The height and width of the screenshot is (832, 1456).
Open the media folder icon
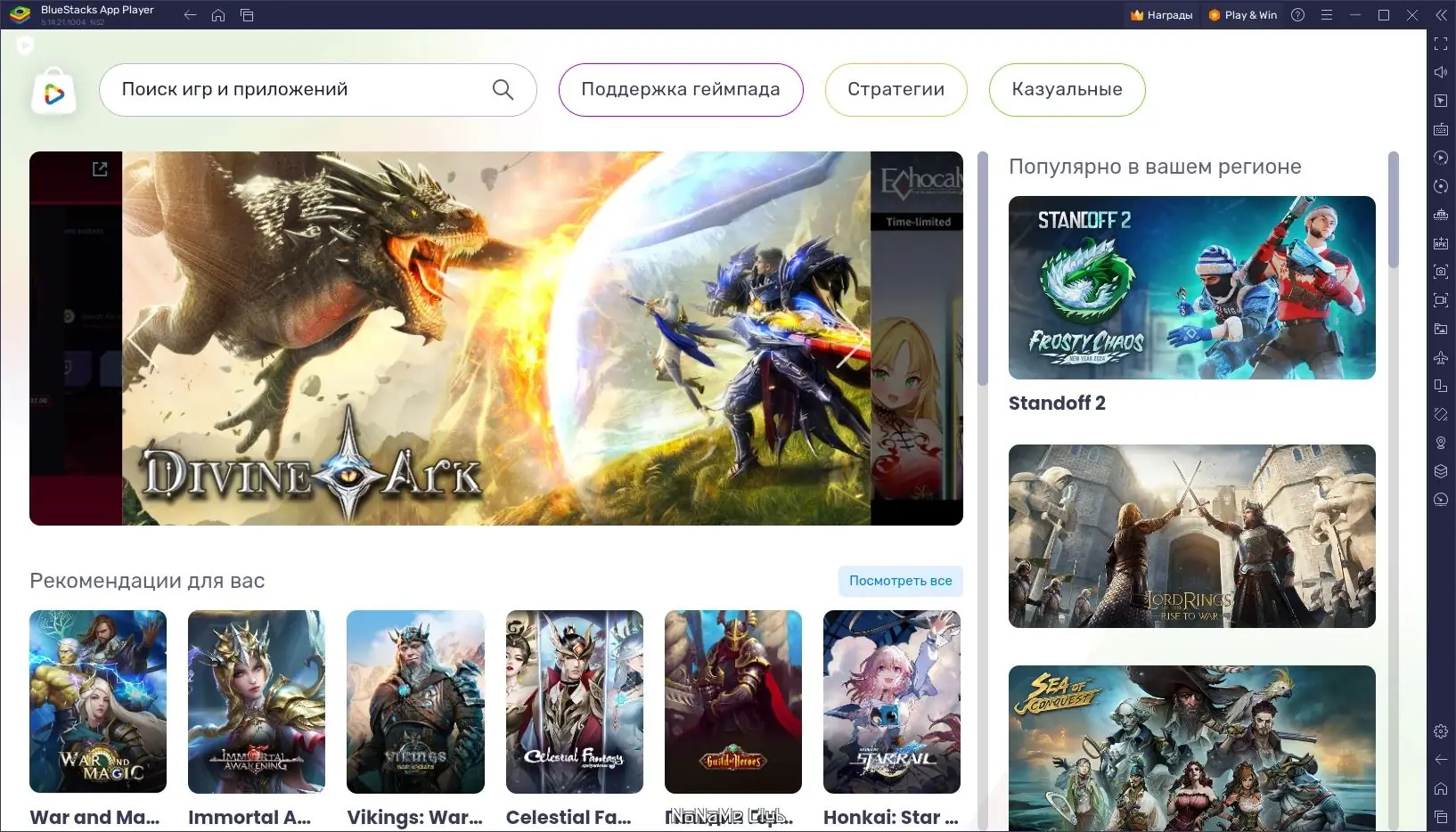click(x=1441, y=329)
